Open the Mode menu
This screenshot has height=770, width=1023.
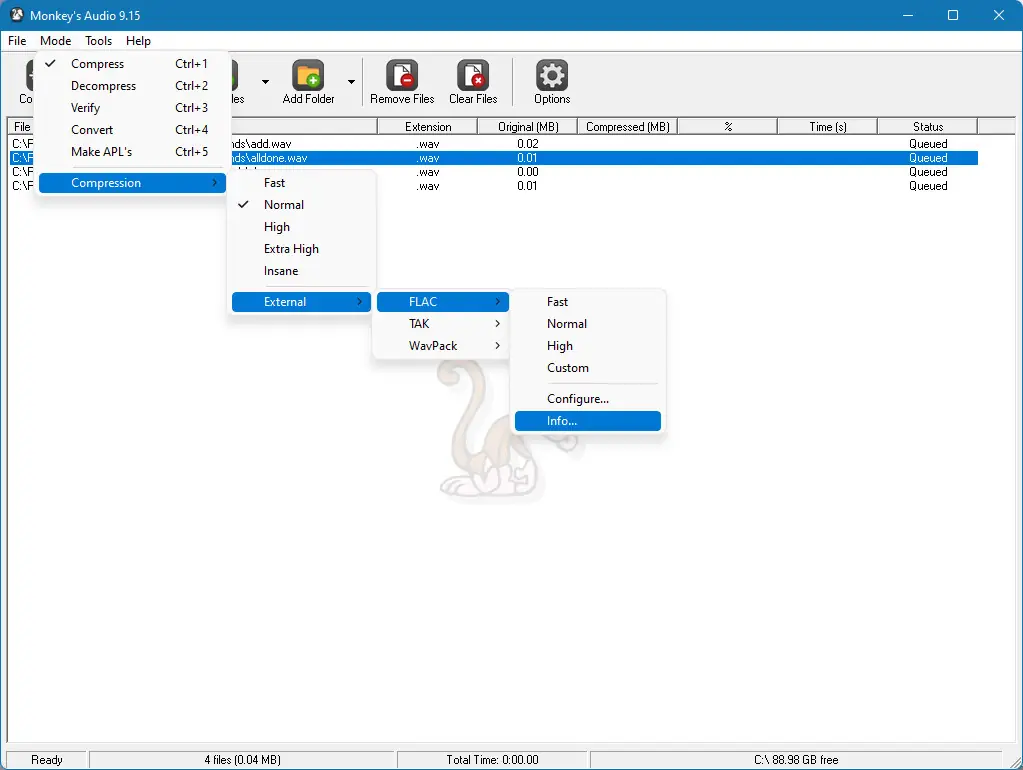[55, 40]
